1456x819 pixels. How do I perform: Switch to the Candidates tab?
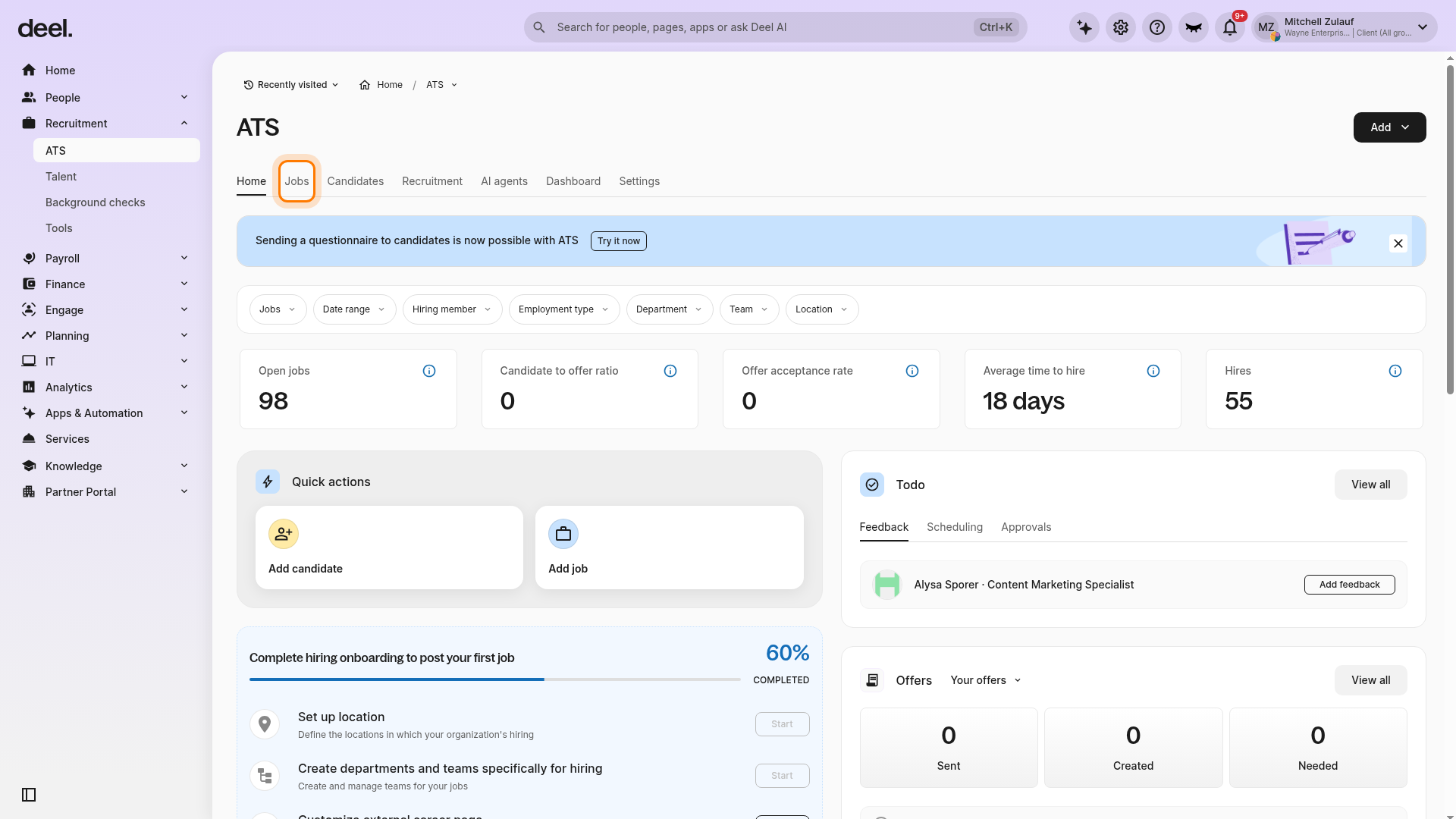point(356,181)
